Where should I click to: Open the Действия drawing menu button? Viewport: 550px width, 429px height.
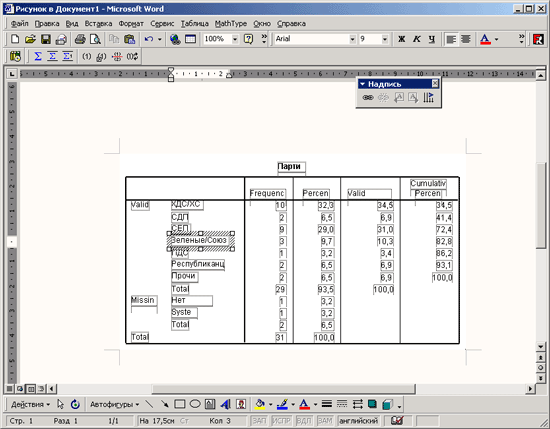pos(30,404)
